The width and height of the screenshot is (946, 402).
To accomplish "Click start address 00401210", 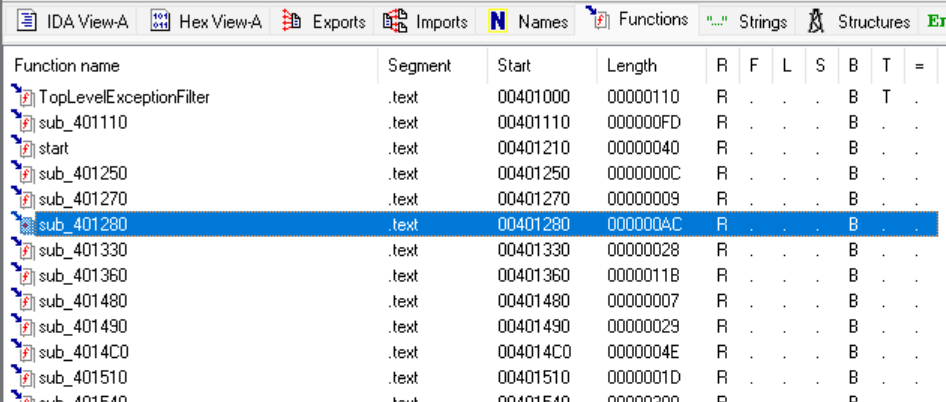I will click(x=533, y=148).
